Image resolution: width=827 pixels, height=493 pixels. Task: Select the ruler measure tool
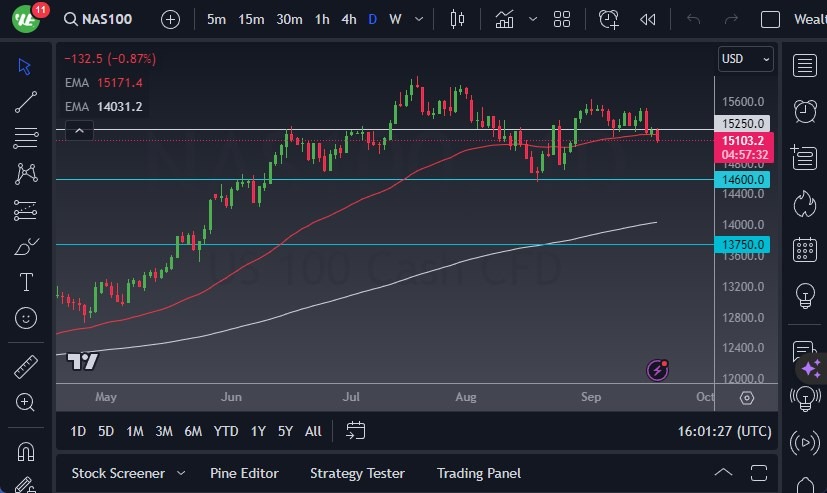[26, 367]
